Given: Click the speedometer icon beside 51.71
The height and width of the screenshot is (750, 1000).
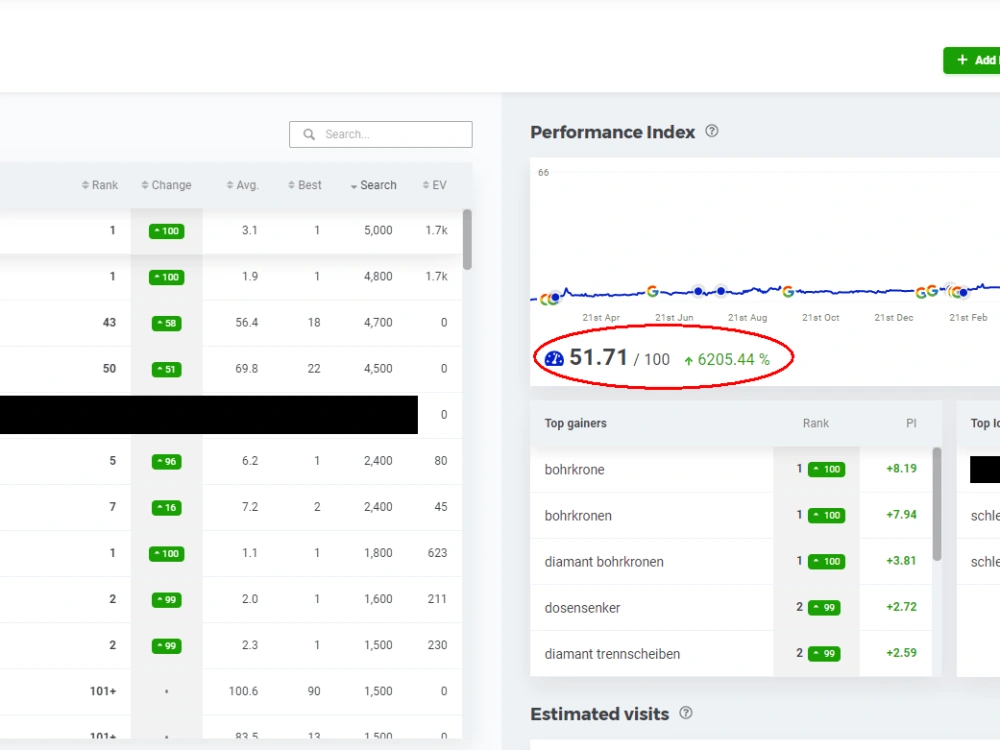Looking at the screenshot, I should click(554, 358).
